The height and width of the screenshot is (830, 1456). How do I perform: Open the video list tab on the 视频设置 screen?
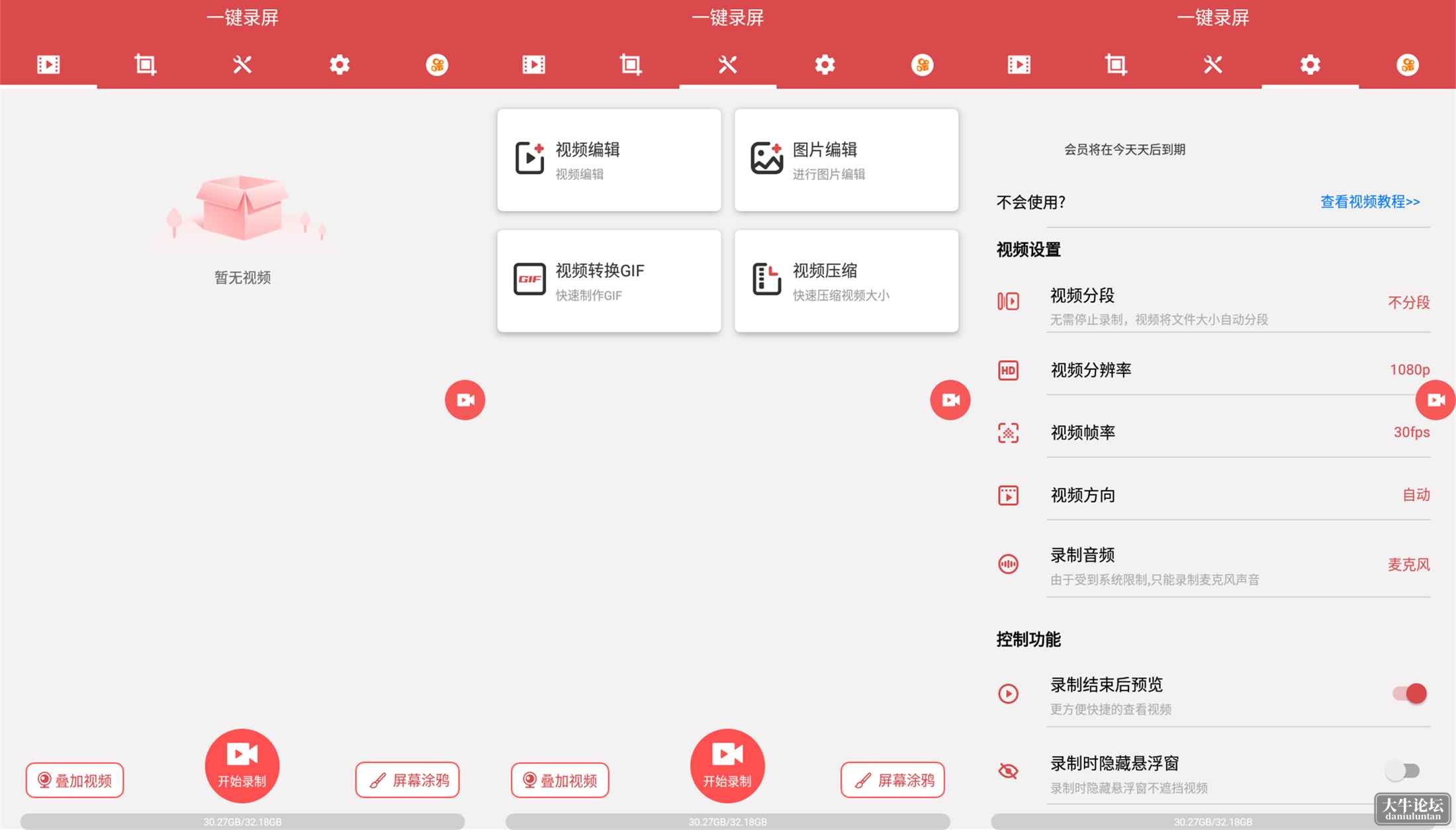click(1019, 65)
